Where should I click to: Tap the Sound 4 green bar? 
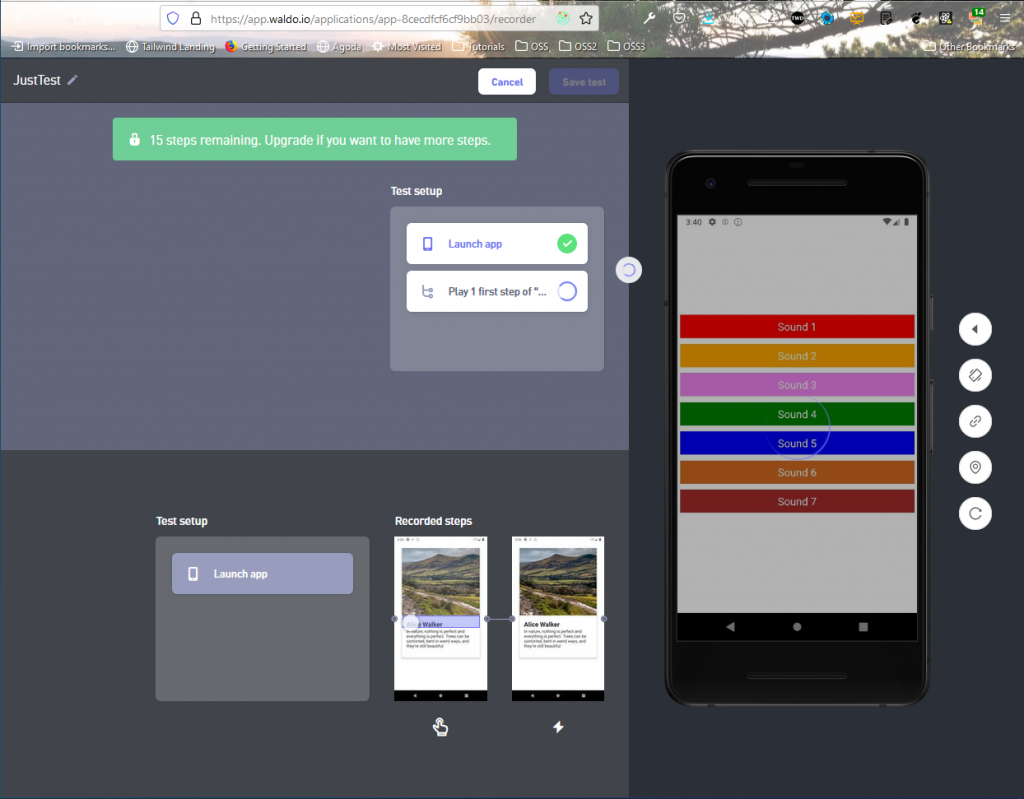[x=797, y=414]
